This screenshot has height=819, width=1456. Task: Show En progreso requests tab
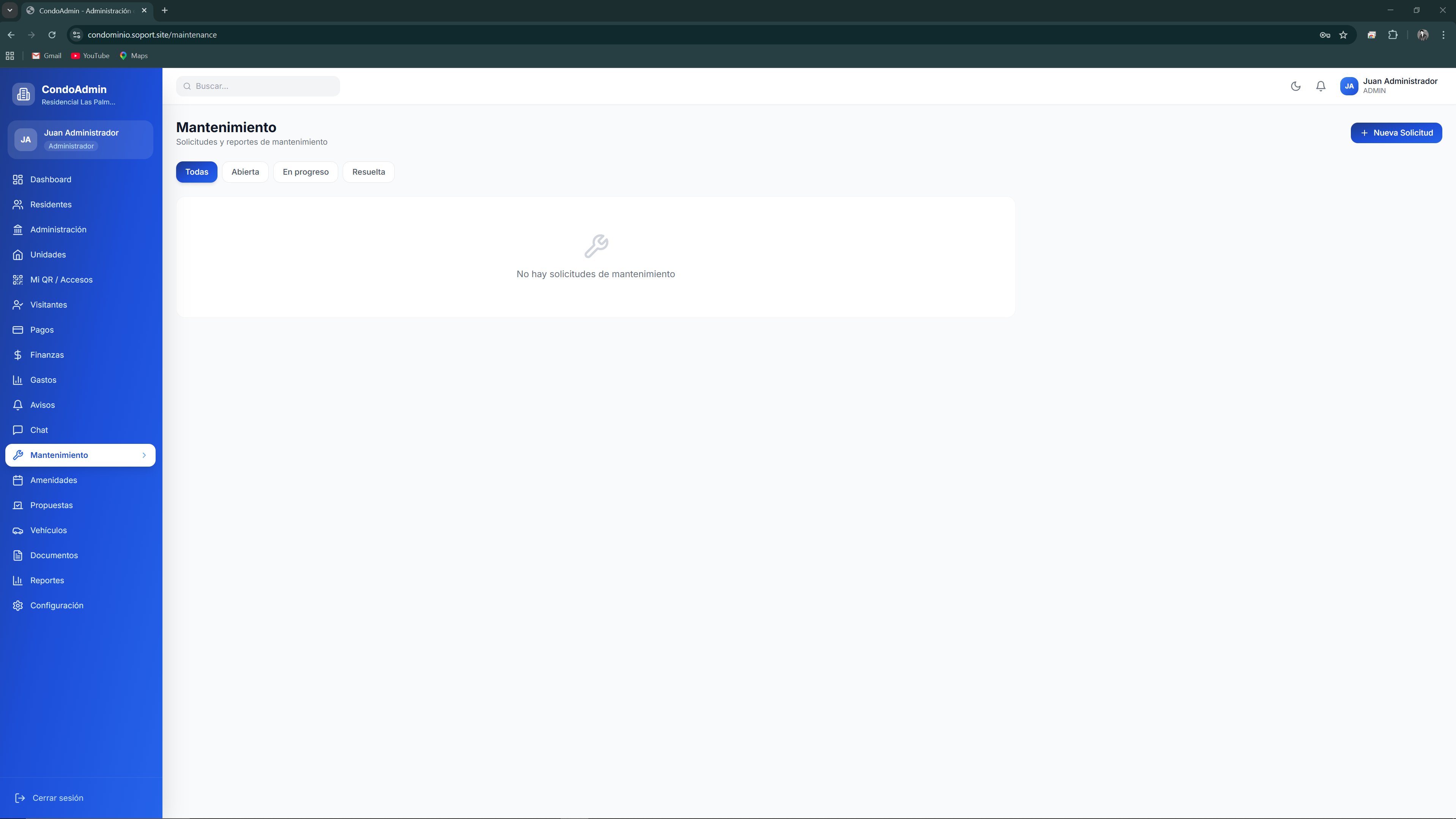305,172
